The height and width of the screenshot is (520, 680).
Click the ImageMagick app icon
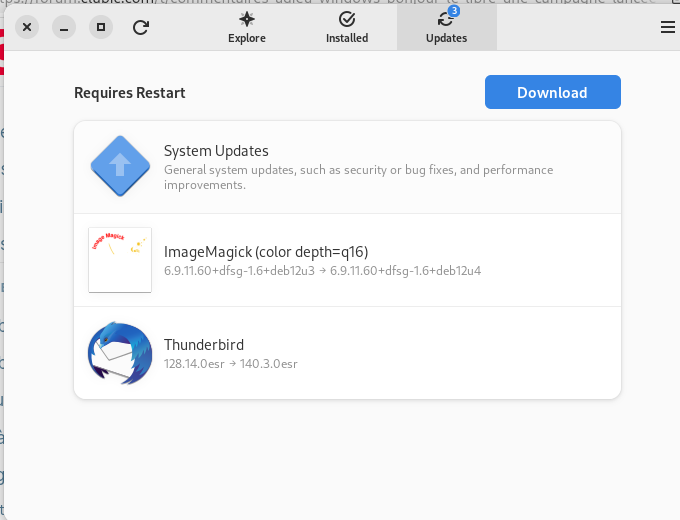[x=120, y=260]
